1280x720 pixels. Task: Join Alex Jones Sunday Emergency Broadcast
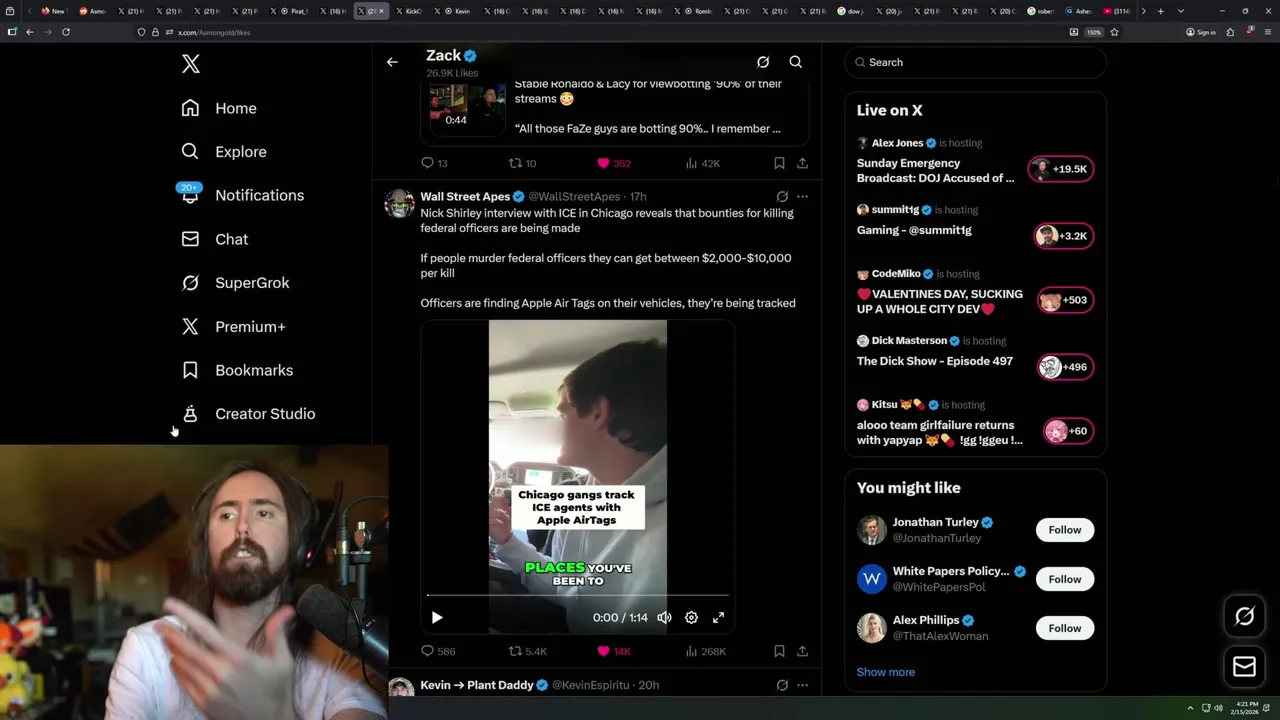935,170
